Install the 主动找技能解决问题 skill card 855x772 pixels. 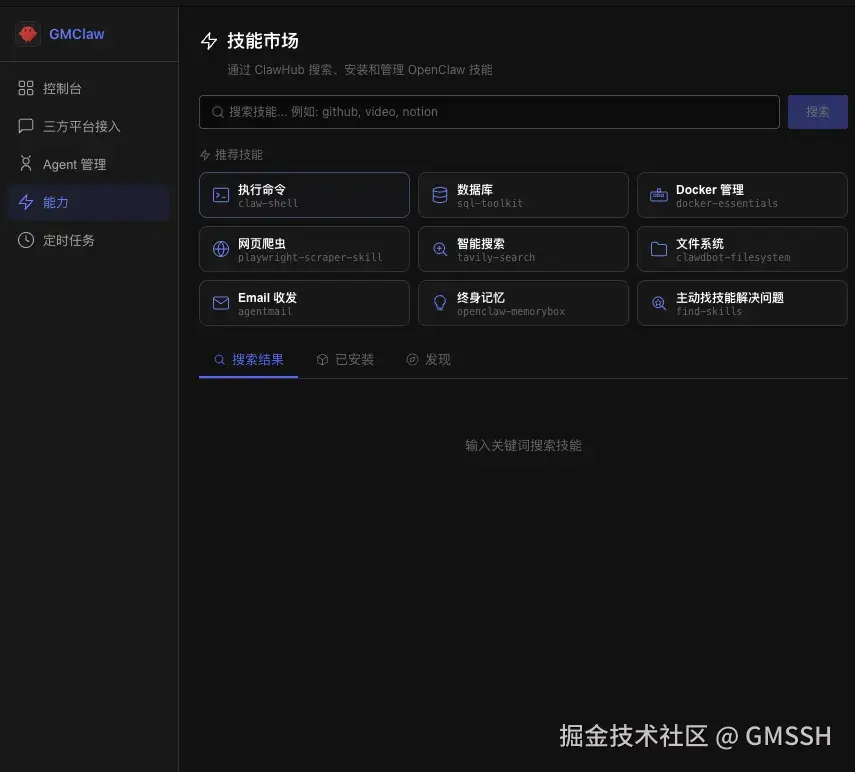[x=742, y=302]
